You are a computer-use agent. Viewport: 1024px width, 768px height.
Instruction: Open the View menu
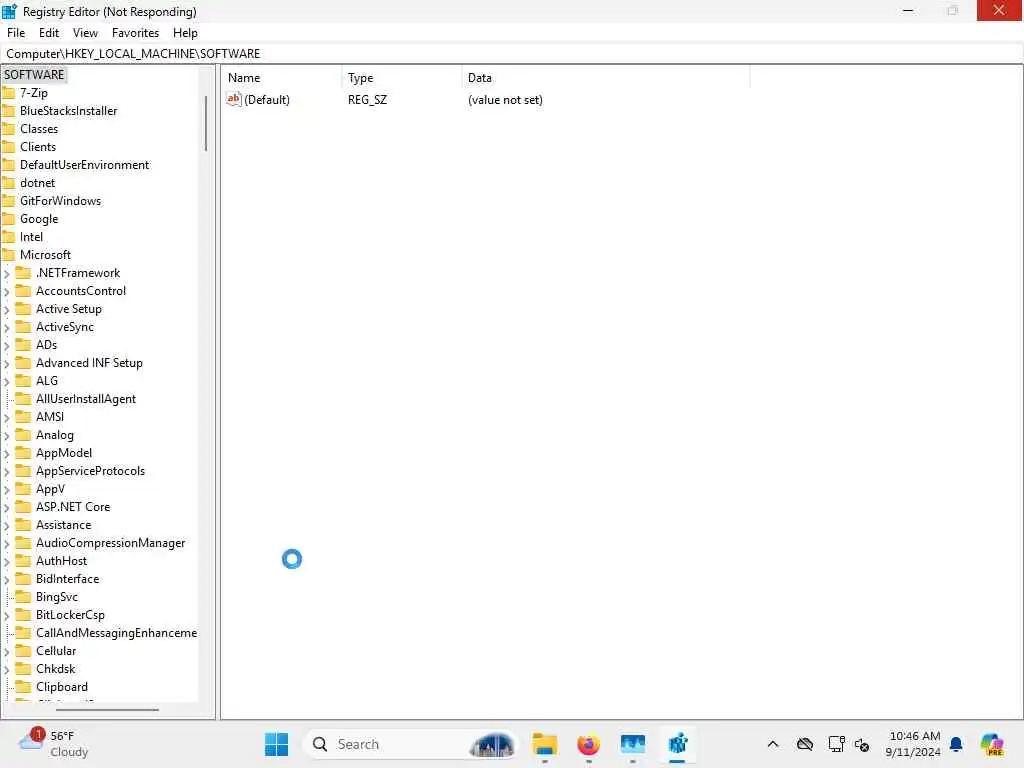(85, 33)
